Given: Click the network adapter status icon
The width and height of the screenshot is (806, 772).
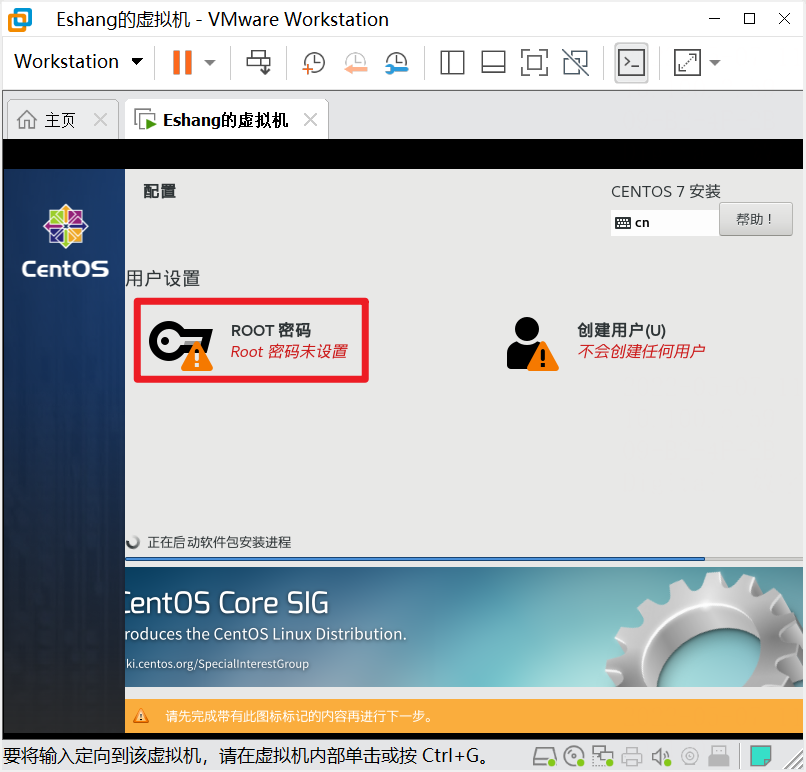Looking at the screenshot, I should (602, 756).
